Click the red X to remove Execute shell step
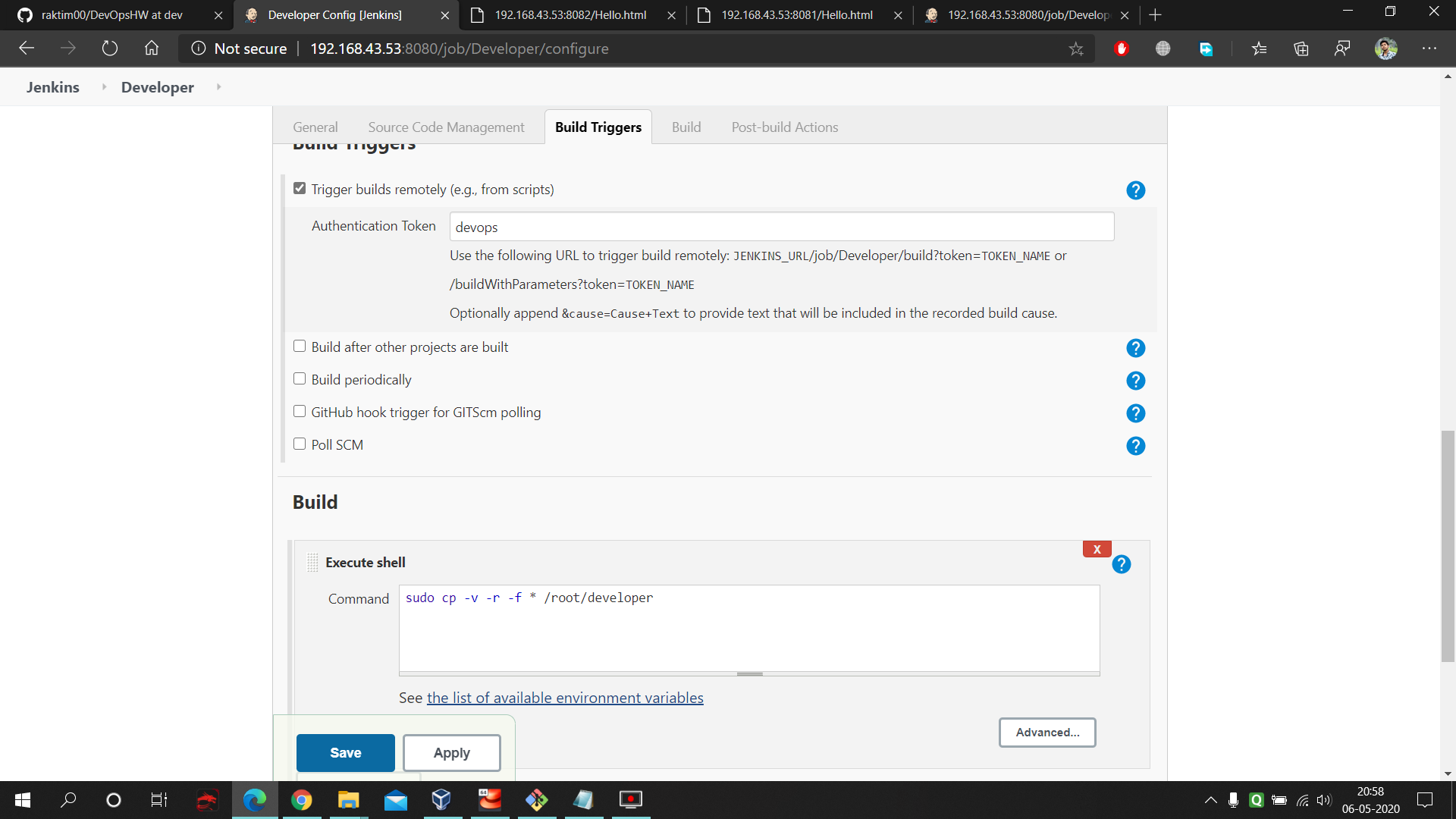Image resolution: width=1456 pixels, height=819 pixels. pos(1097,549)
